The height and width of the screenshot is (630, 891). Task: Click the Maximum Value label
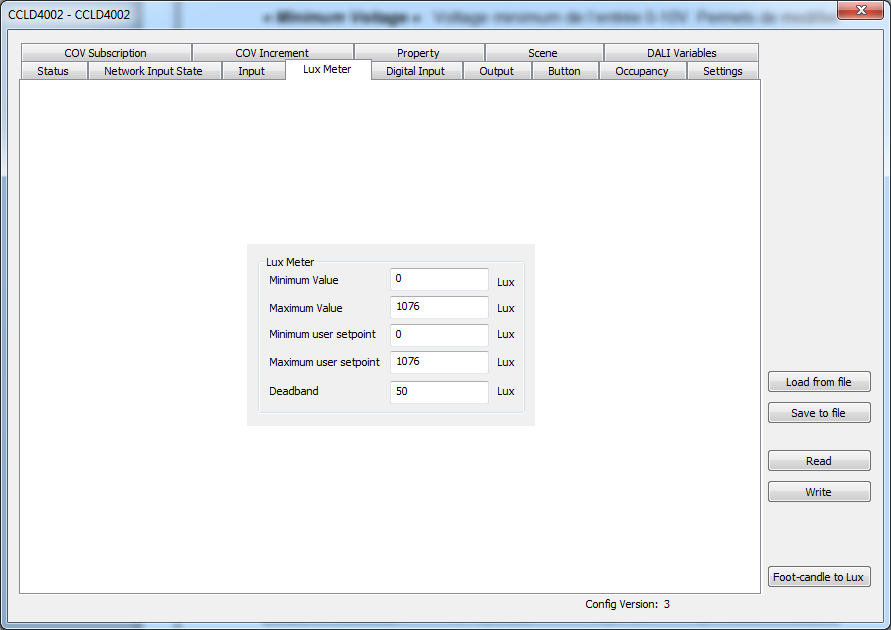tap(306, 308)
